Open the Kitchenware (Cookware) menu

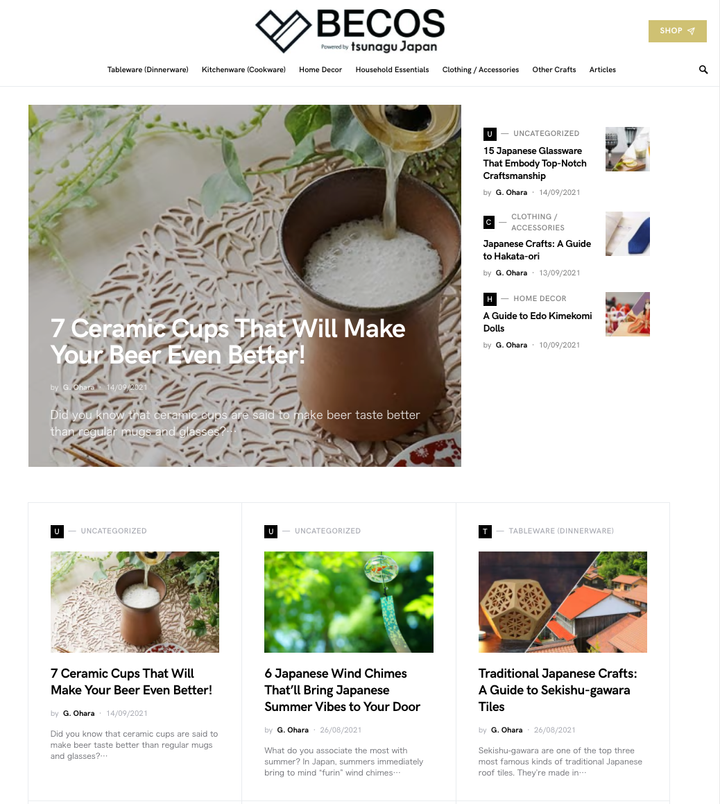click(x=244, y=70)
